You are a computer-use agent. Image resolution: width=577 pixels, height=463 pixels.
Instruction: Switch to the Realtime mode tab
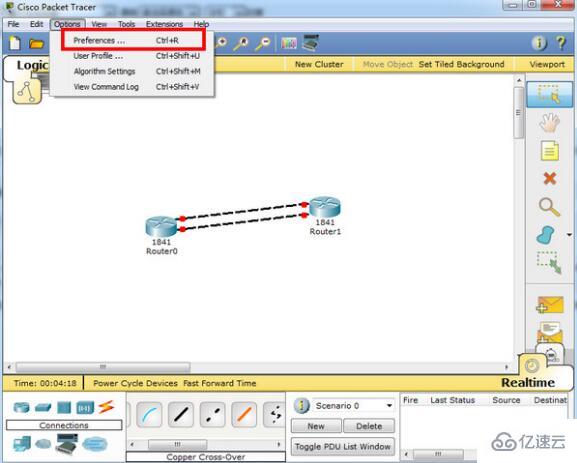(x=528, y=383)
